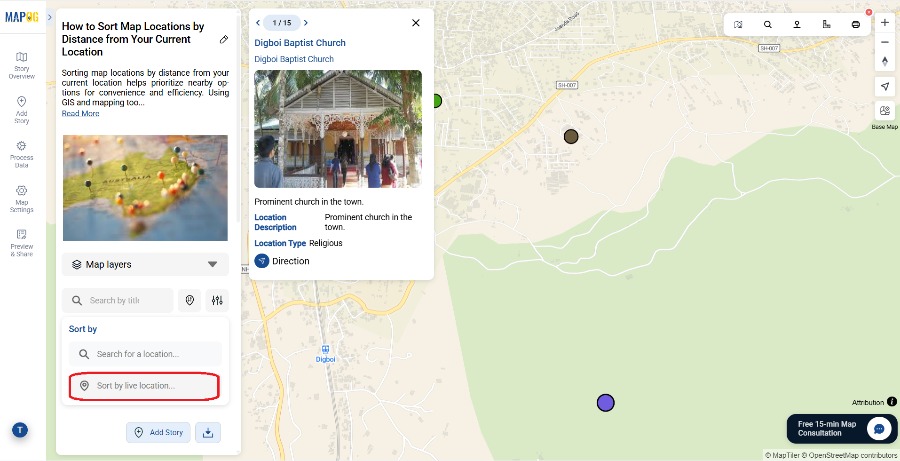This screenshot has height=461, width=900.
Task: Reset map bearing with compass icon
Action: 885,61
